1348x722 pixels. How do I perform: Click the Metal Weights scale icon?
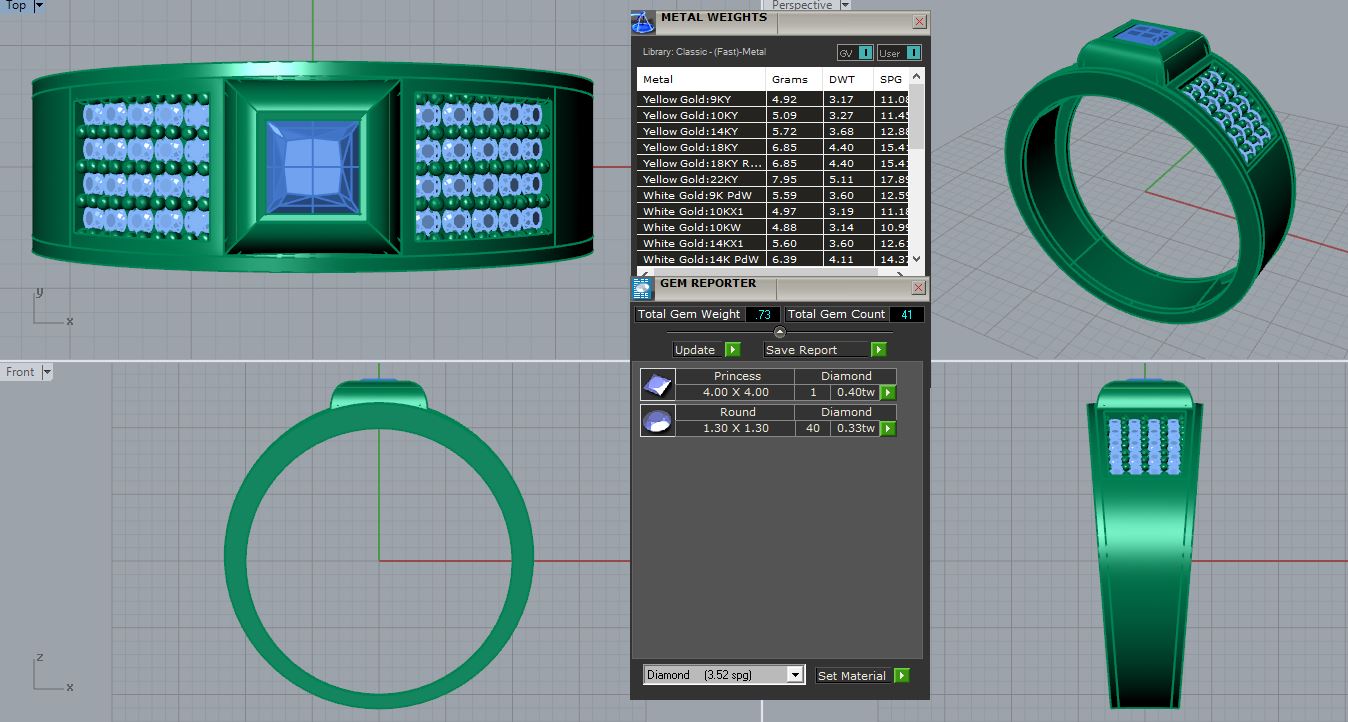[643, 22]
